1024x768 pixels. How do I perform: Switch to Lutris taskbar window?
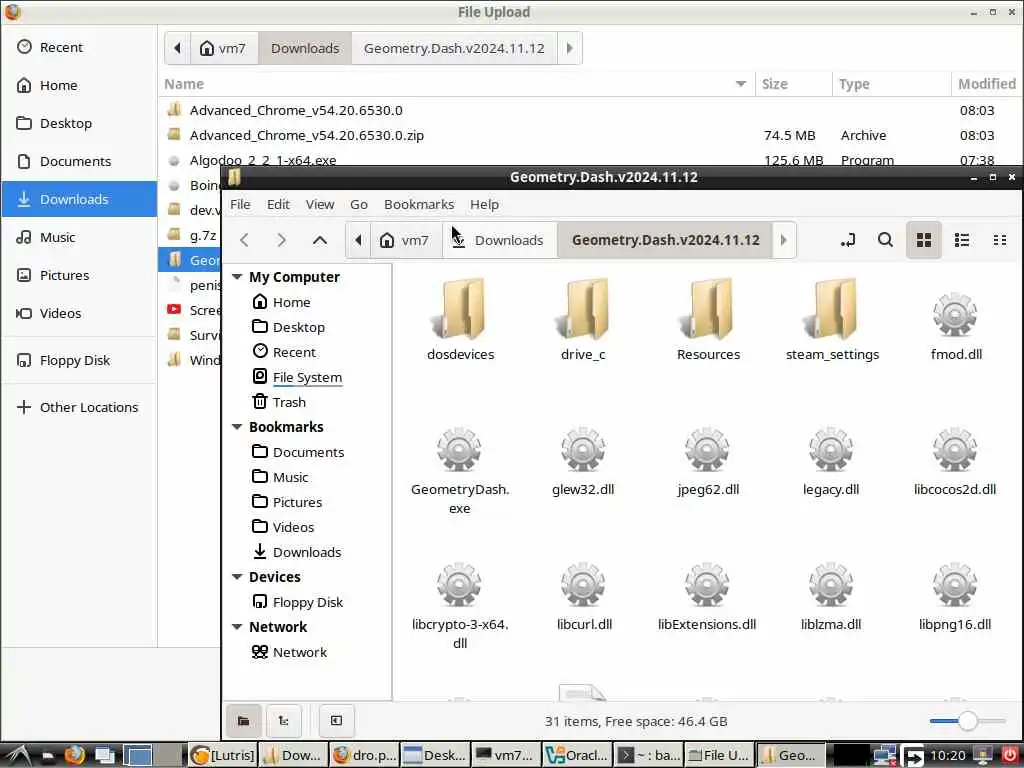tap(223, 755)
